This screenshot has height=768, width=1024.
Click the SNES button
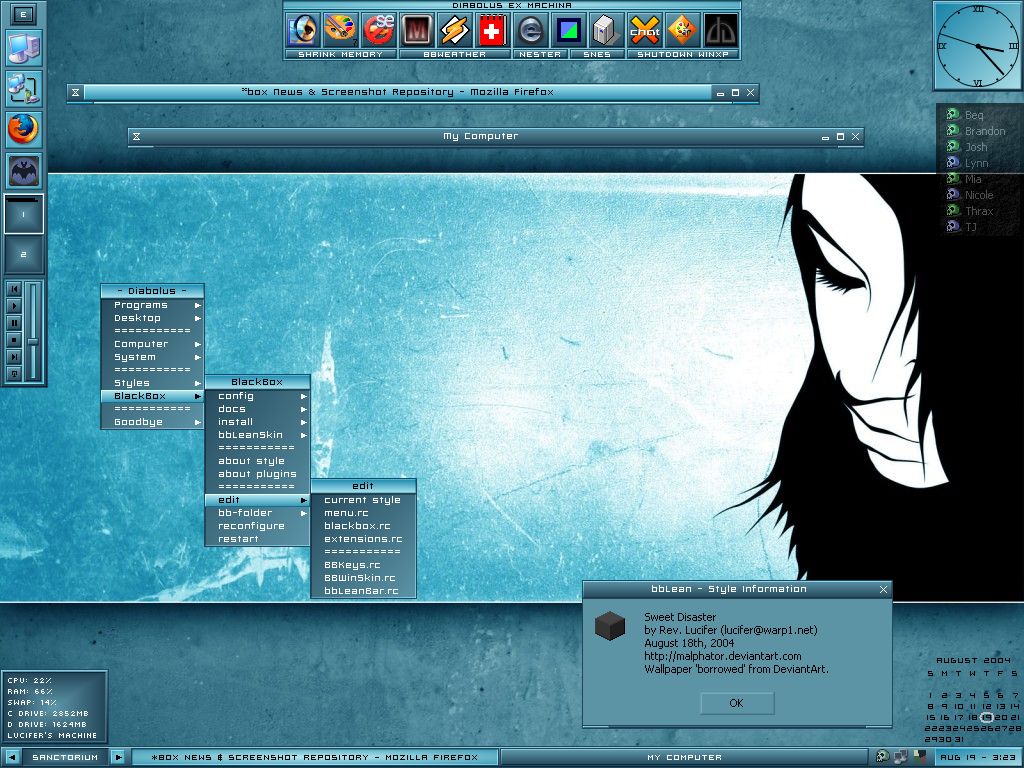[x=597, y=54]
